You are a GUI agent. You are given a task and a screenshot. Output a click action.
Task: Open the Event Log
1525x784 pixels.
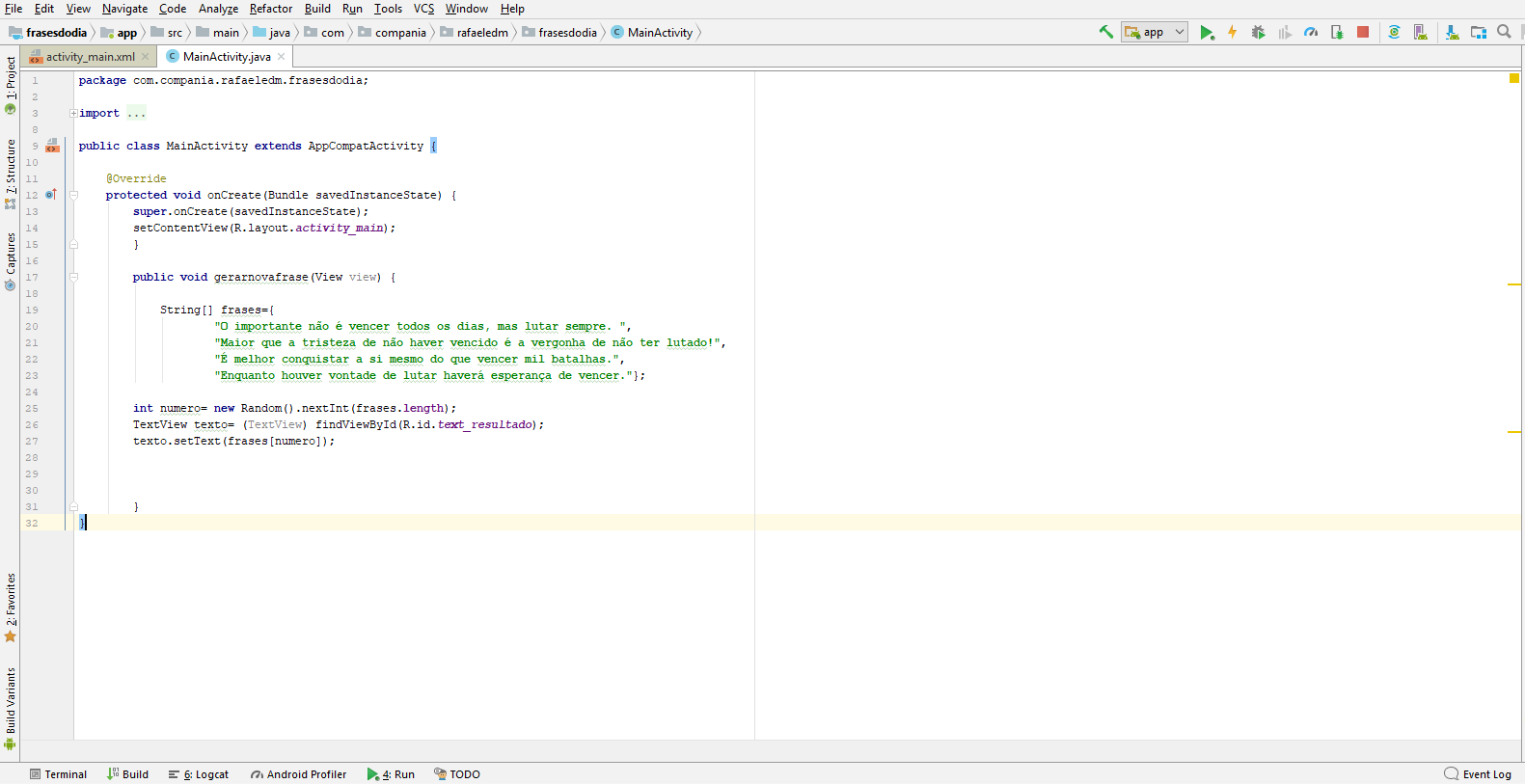tap(1478, 774)
